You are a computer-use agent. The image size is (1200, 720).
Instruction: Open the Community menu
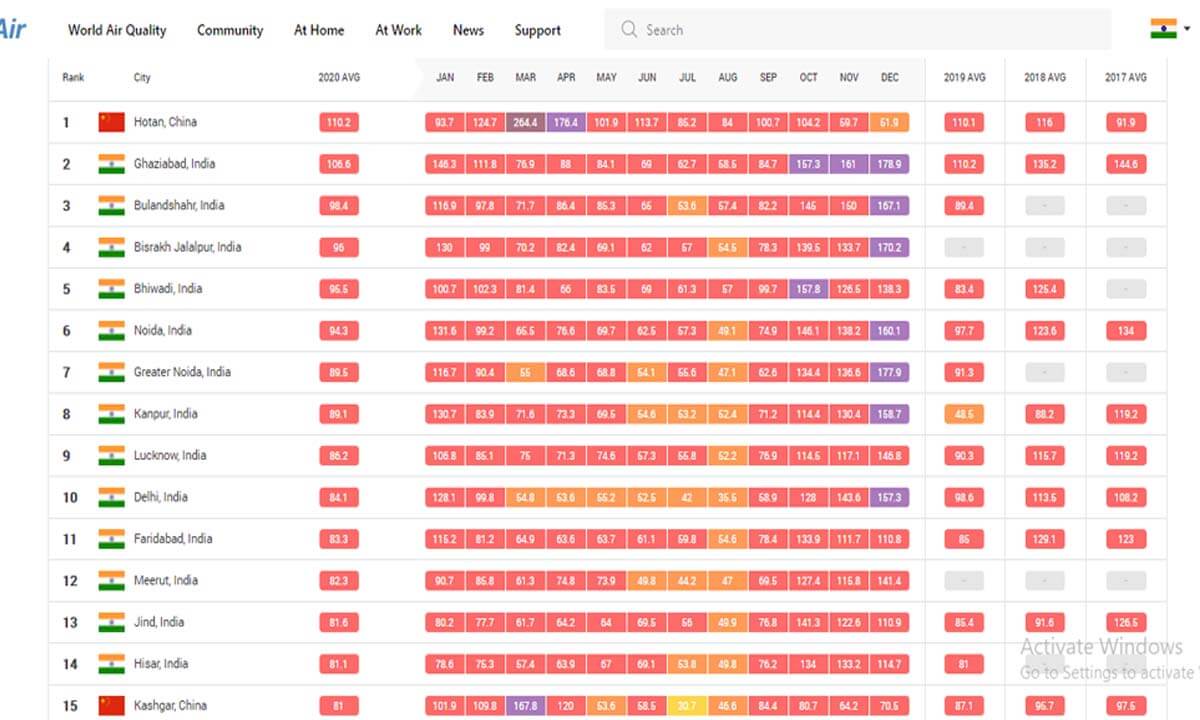click(x=230, y=30)
